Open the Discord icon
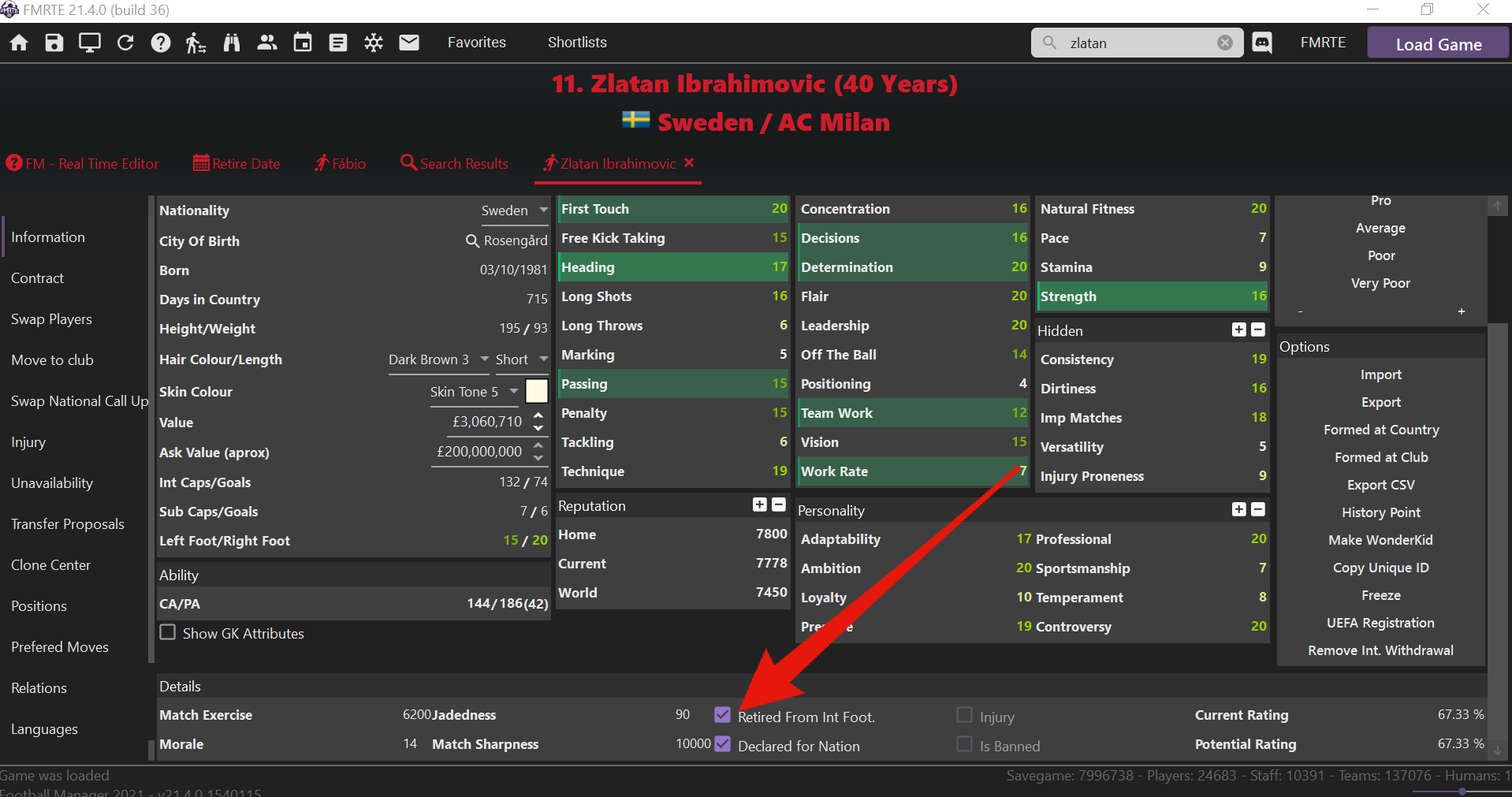1512x797 pixels. 1262,43
